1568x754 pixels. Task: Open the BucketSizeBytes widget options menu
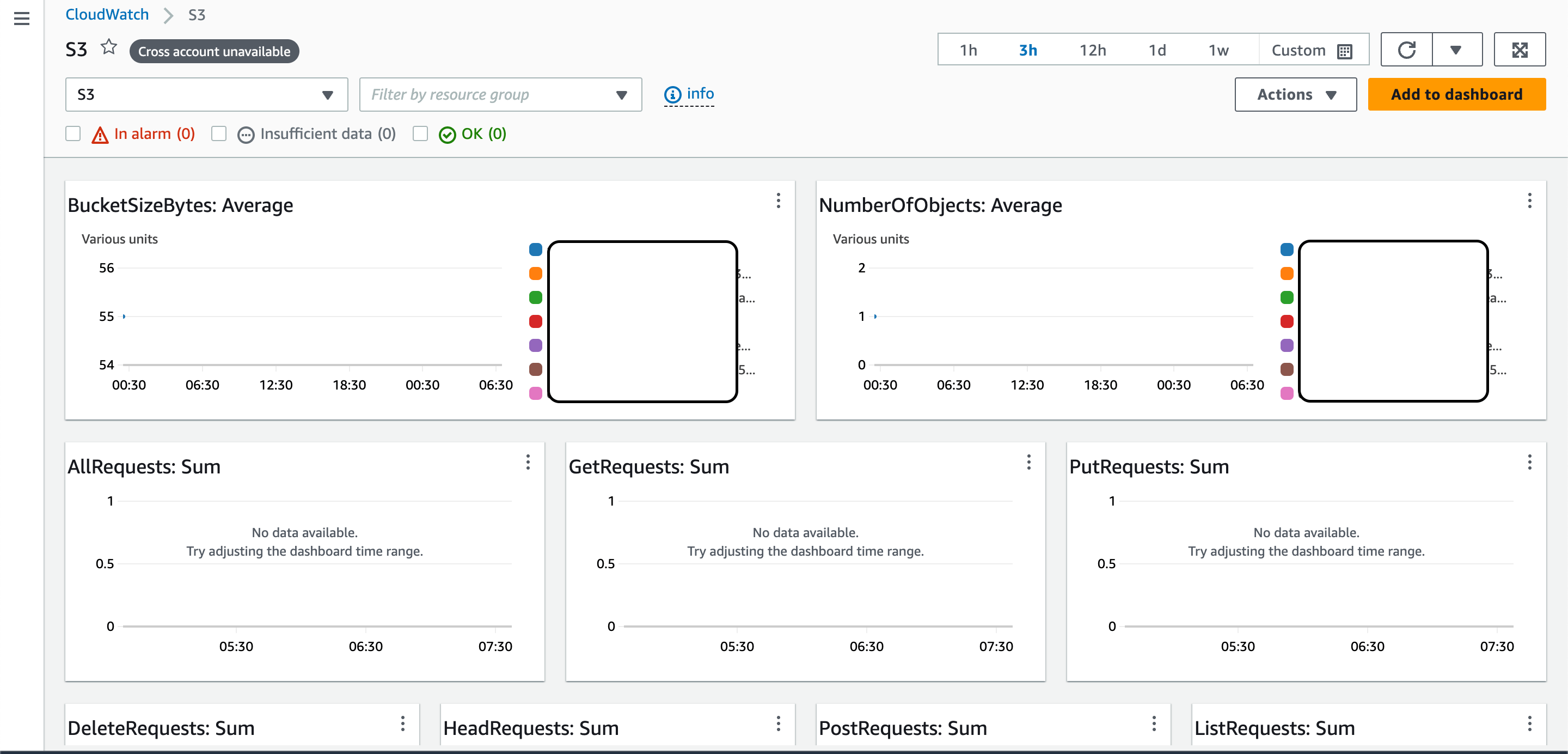tap(779, 201)
